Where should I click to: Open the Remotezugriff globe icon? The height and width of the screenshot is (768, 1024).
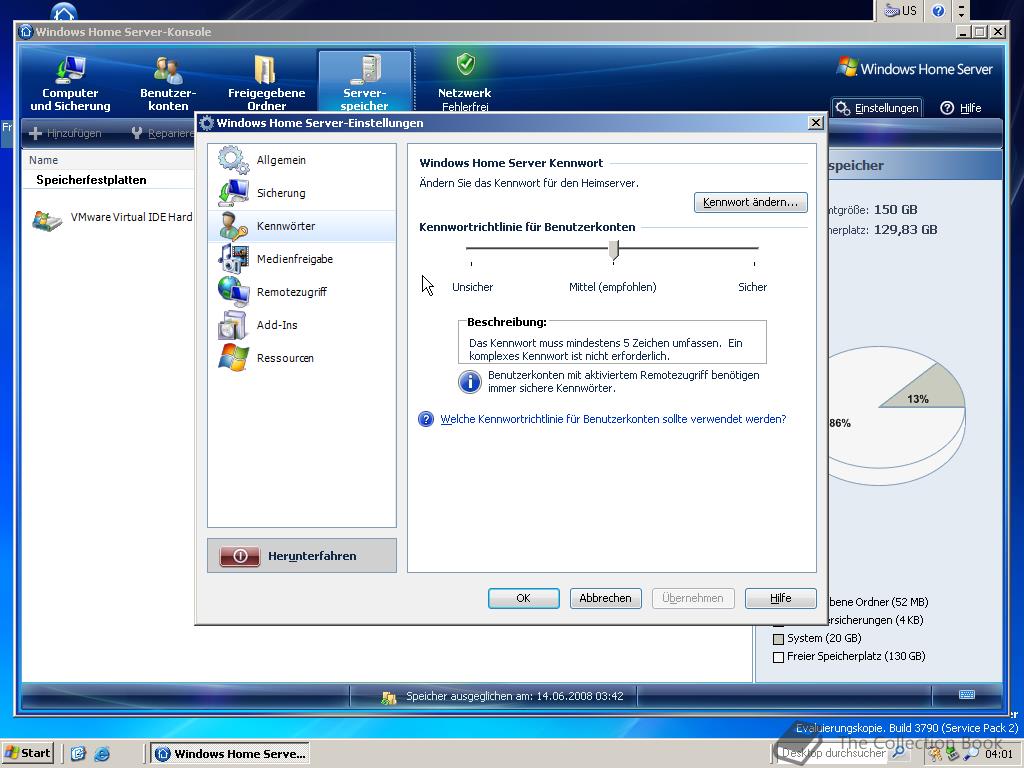pos(233,292)
